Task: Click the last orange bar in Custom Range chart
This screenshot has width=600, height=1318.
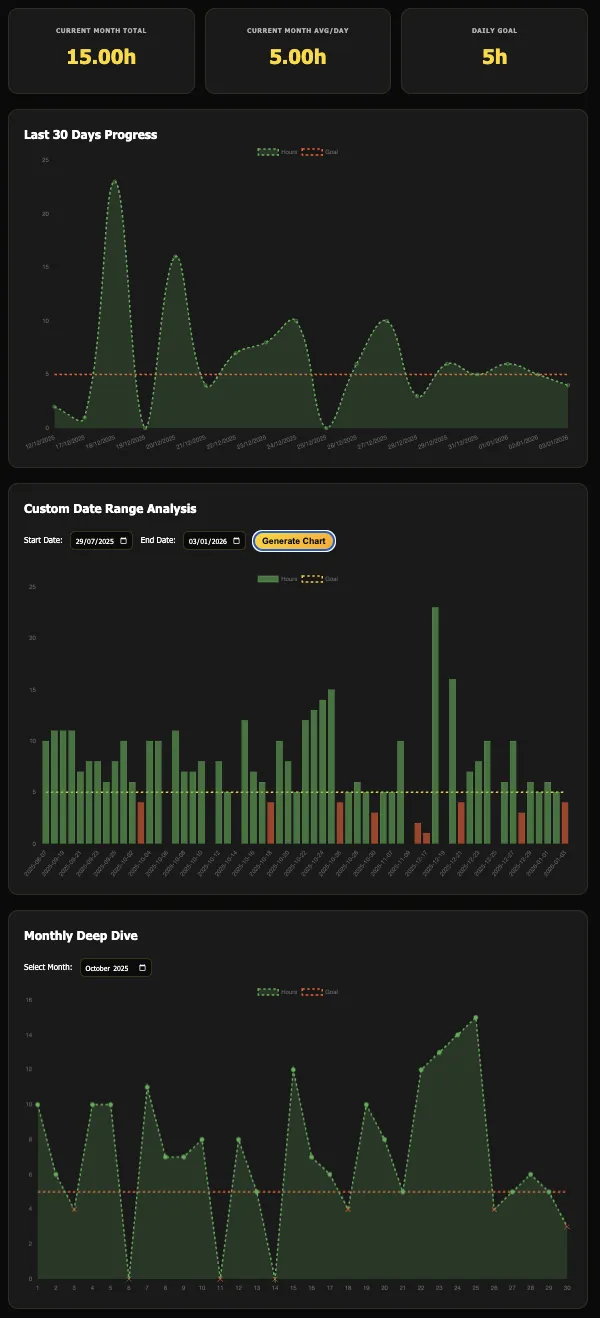Action: coord(565,822)
